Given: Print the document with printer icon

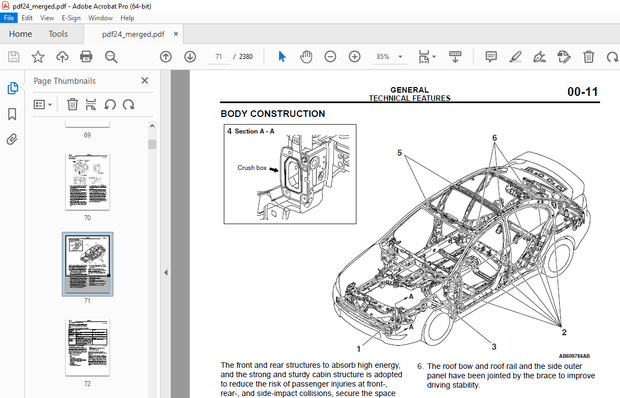Looking at the screenshot, I should [86, 57].
